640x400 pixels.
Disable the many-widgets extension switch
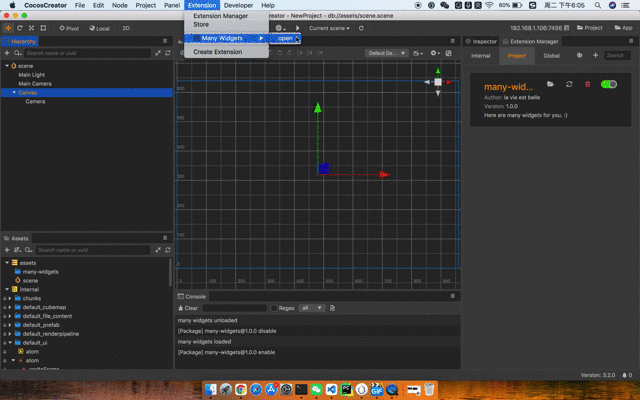pyautogui.click(x=609, y=84)
